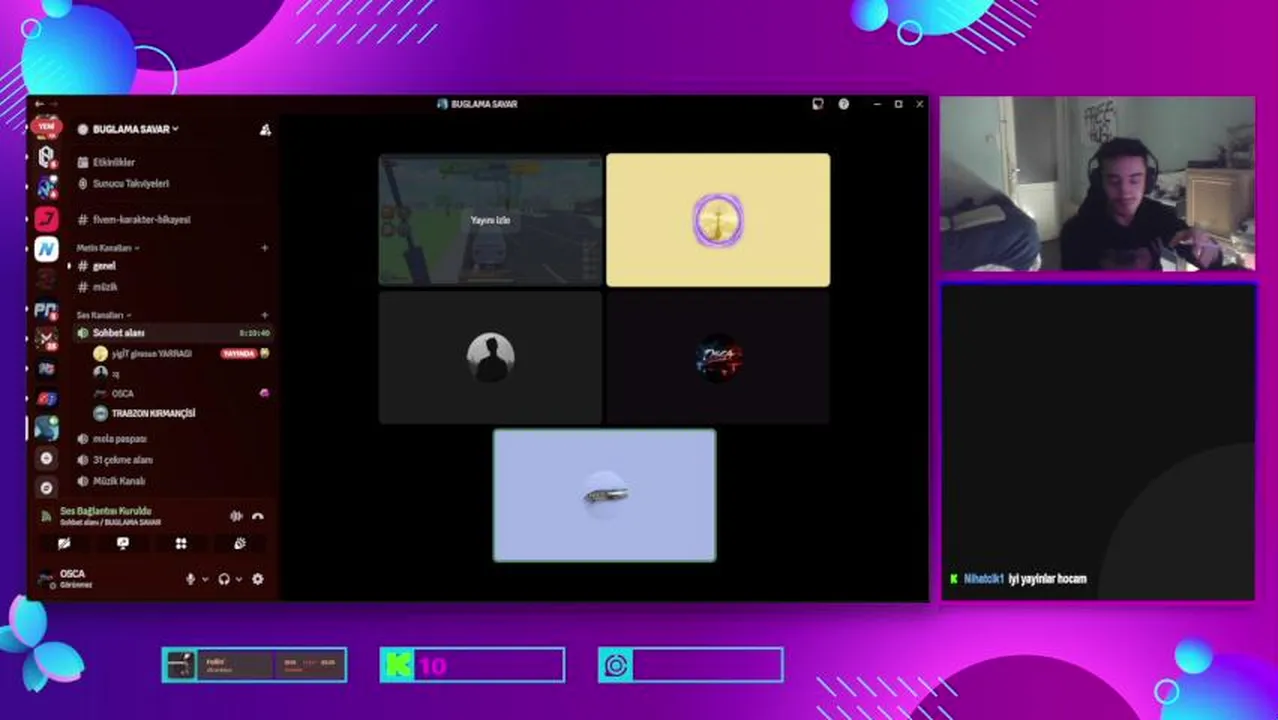Click the help question mark icon
Viewport: 1278px width, 720px height.
point(844,104)
